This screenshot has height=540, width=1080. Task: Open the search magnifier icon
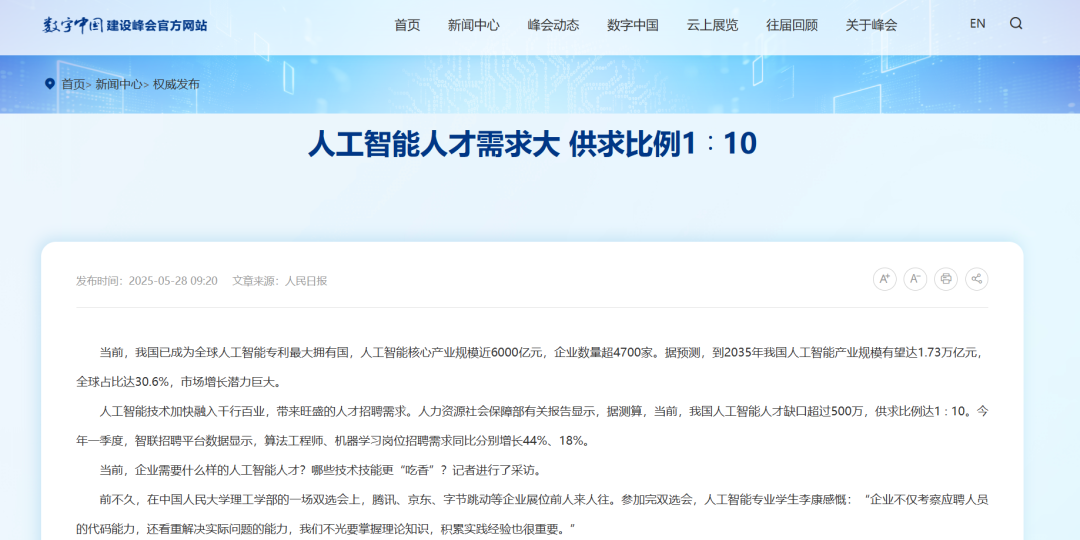(x=1016, y=23)
